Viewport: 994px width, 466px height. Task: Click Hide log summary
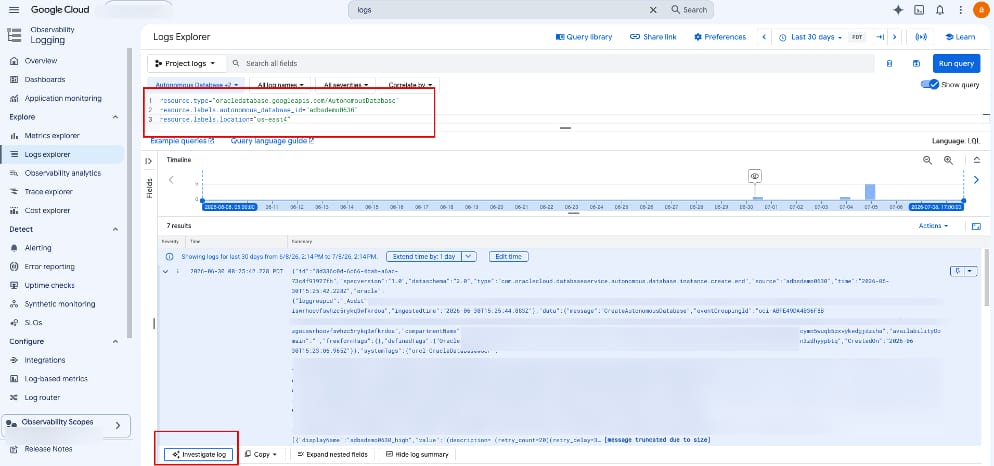417,455
